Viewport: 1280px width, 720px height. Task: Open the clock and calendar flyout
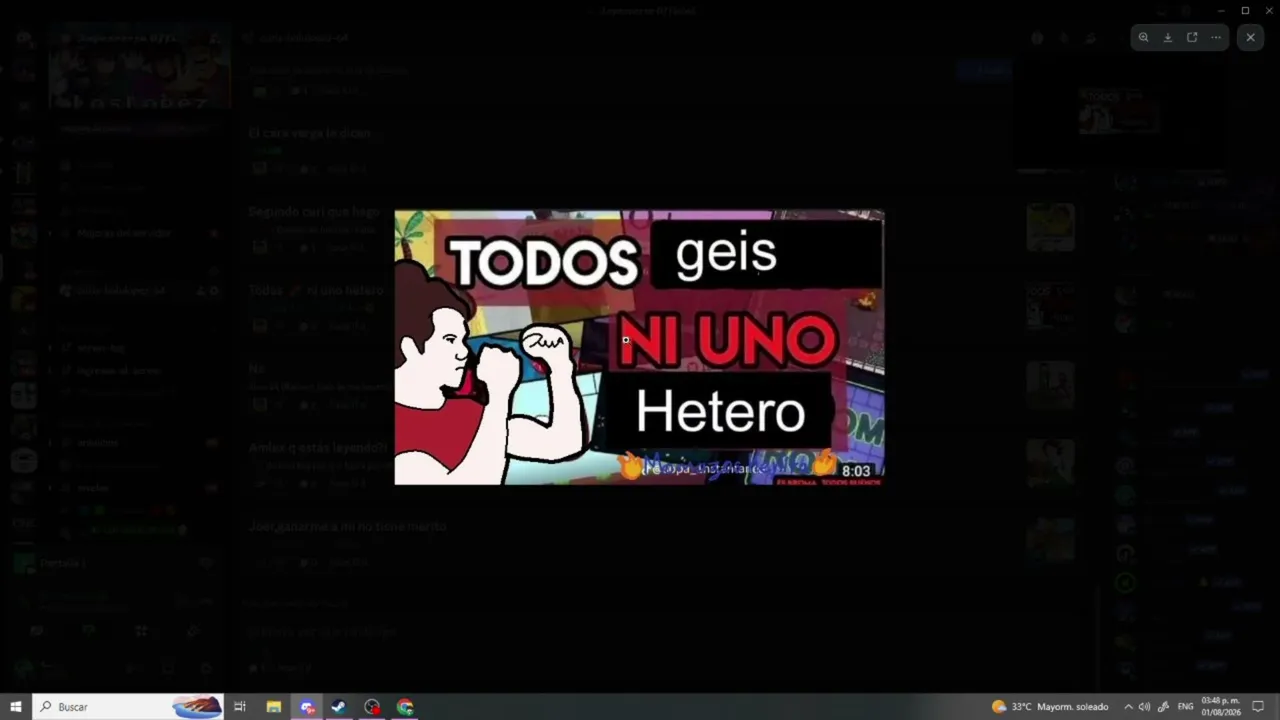point(1220,707)
